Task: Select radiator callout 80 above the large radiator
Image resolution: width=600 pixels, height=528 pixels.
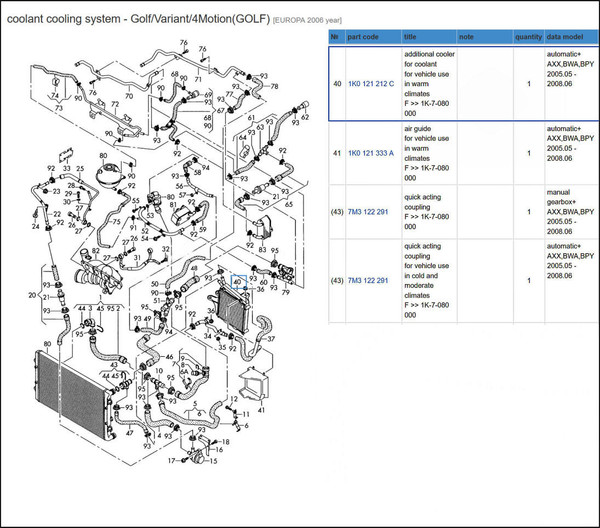Action: coord(47,344)
